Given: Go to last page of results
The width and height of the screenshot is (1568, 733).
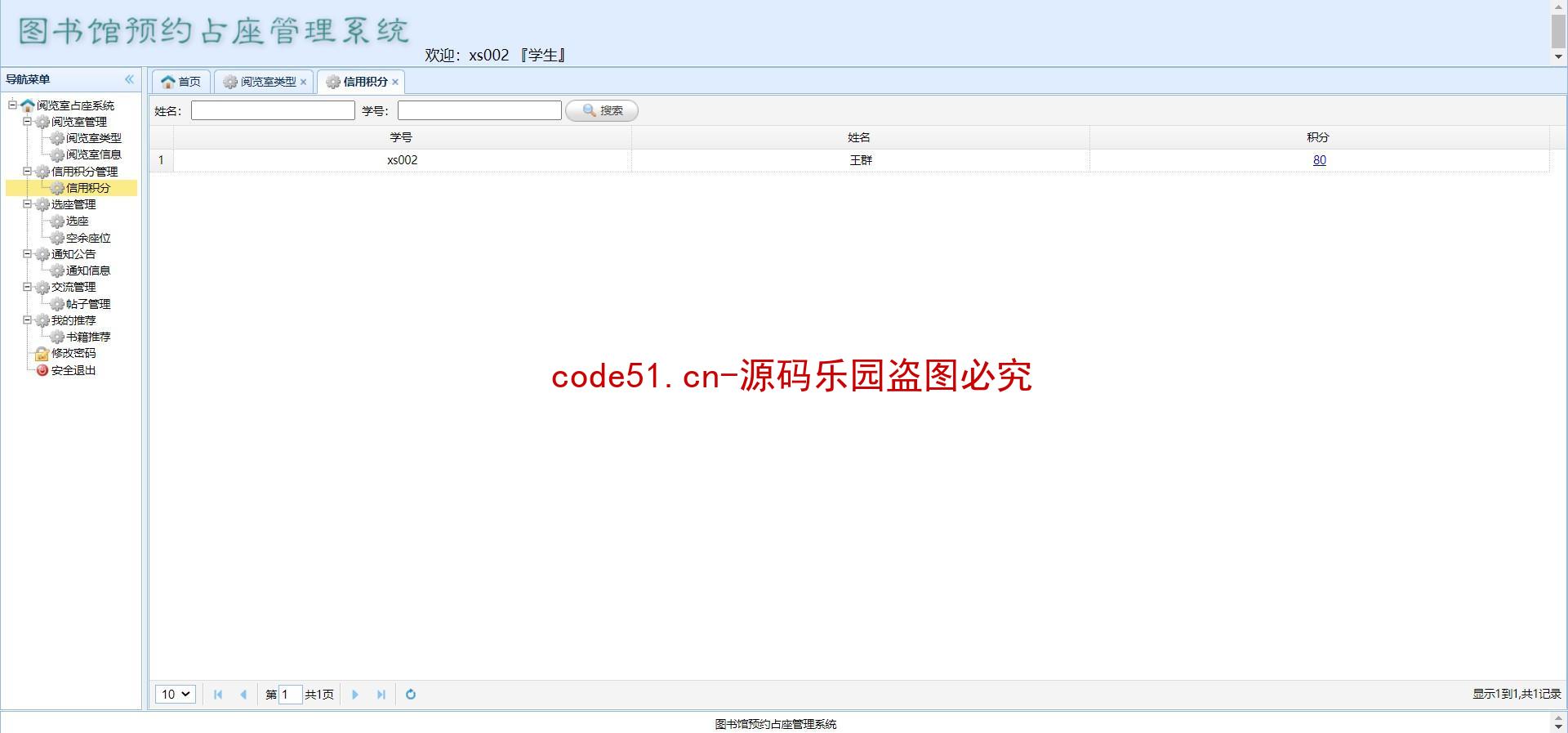Looking at the screenshot, I should coord(381,695).
